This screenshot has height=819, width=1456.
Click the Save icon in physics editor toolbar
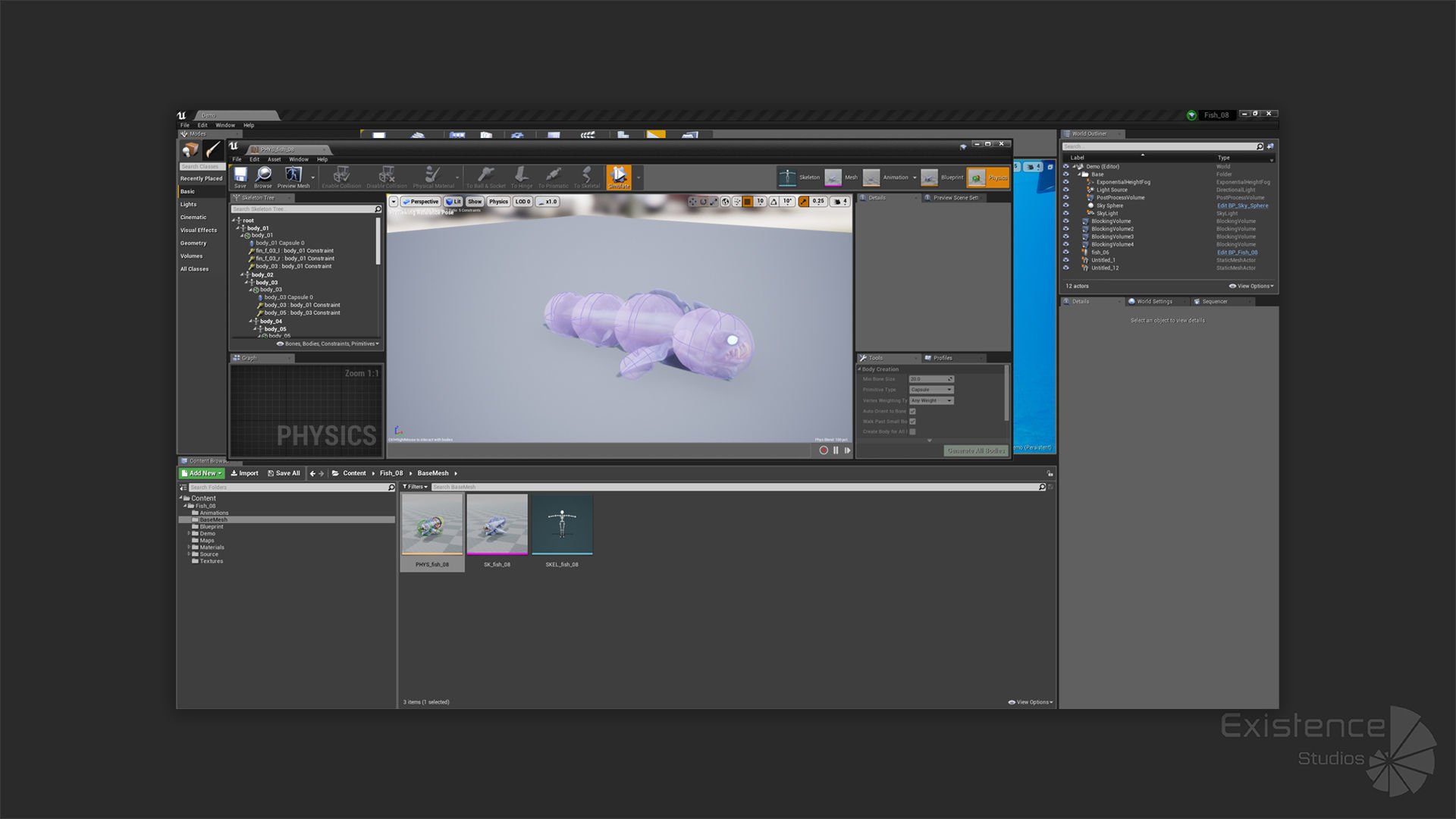click(x=240, y=174)
